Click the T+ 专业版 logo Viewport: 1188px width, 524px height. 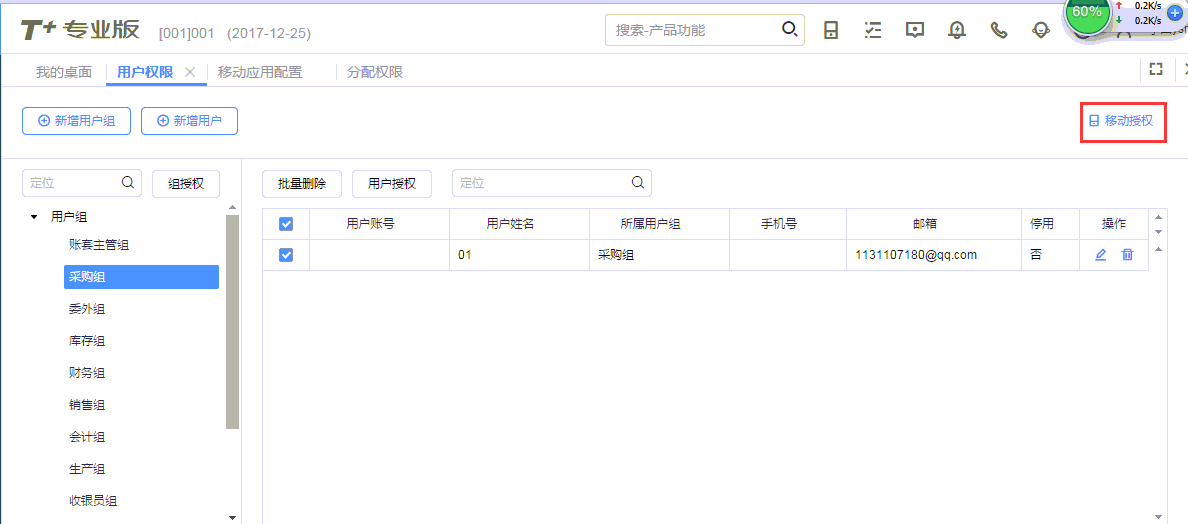point(80,30)
